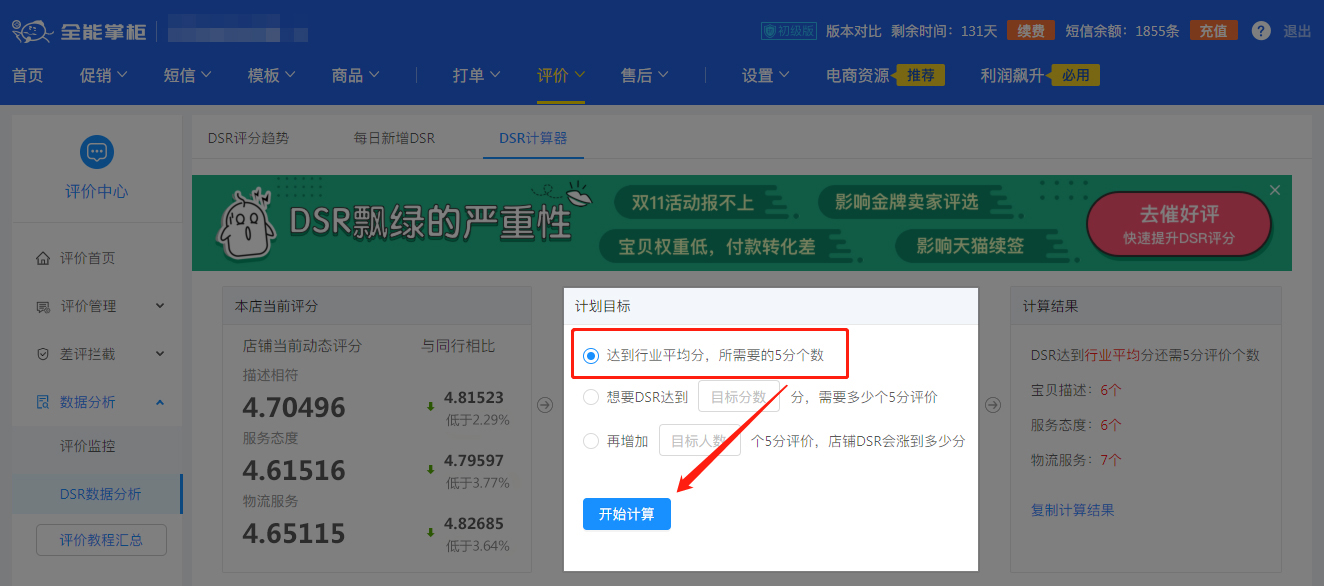Expand the 打单 menu

(477, 75)
